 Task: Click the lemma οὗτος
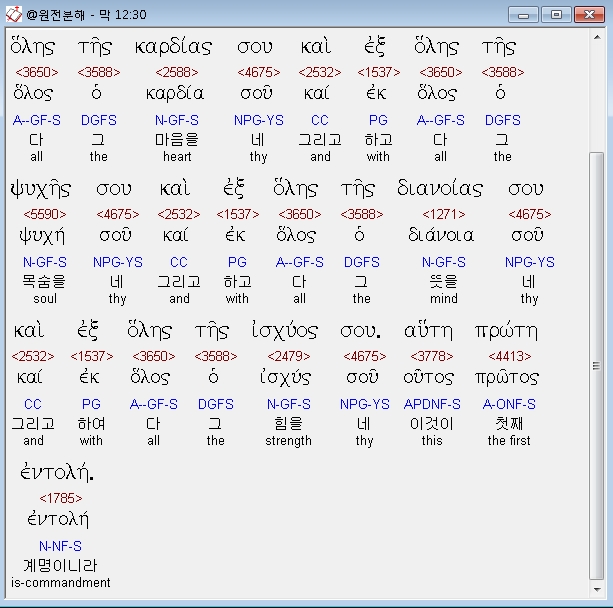(x=428, y=378)
